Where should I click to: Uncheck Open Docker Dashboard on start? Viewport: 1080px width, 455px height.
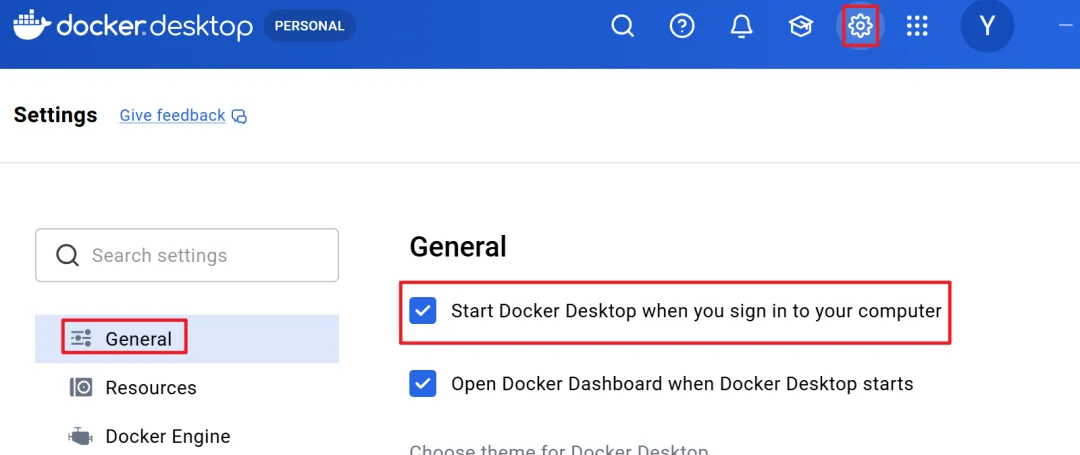pyautogui.click(x=423, y=383)
